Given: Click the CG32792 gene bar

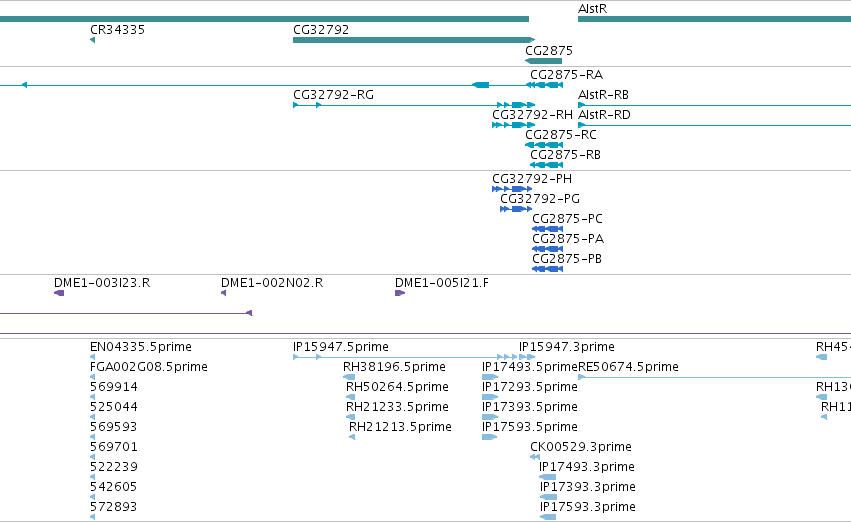Looking at the screenshot, I should pyautogui.click(x=414, y=40).
